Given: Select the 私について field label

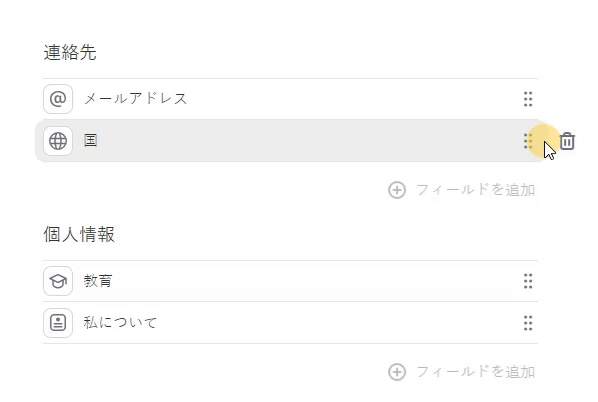Looking at the screenshot, I should 120,323.
